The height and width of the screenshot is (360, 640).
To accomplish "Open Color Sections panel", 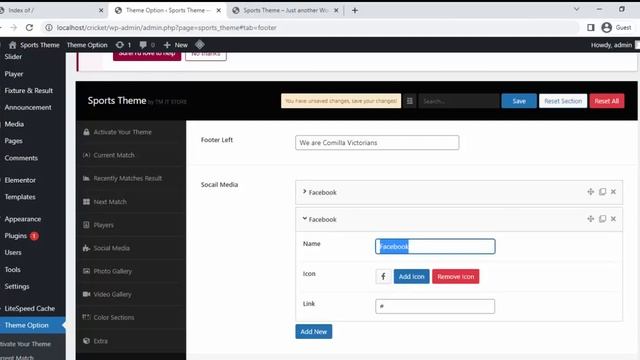I will point(131,317).
